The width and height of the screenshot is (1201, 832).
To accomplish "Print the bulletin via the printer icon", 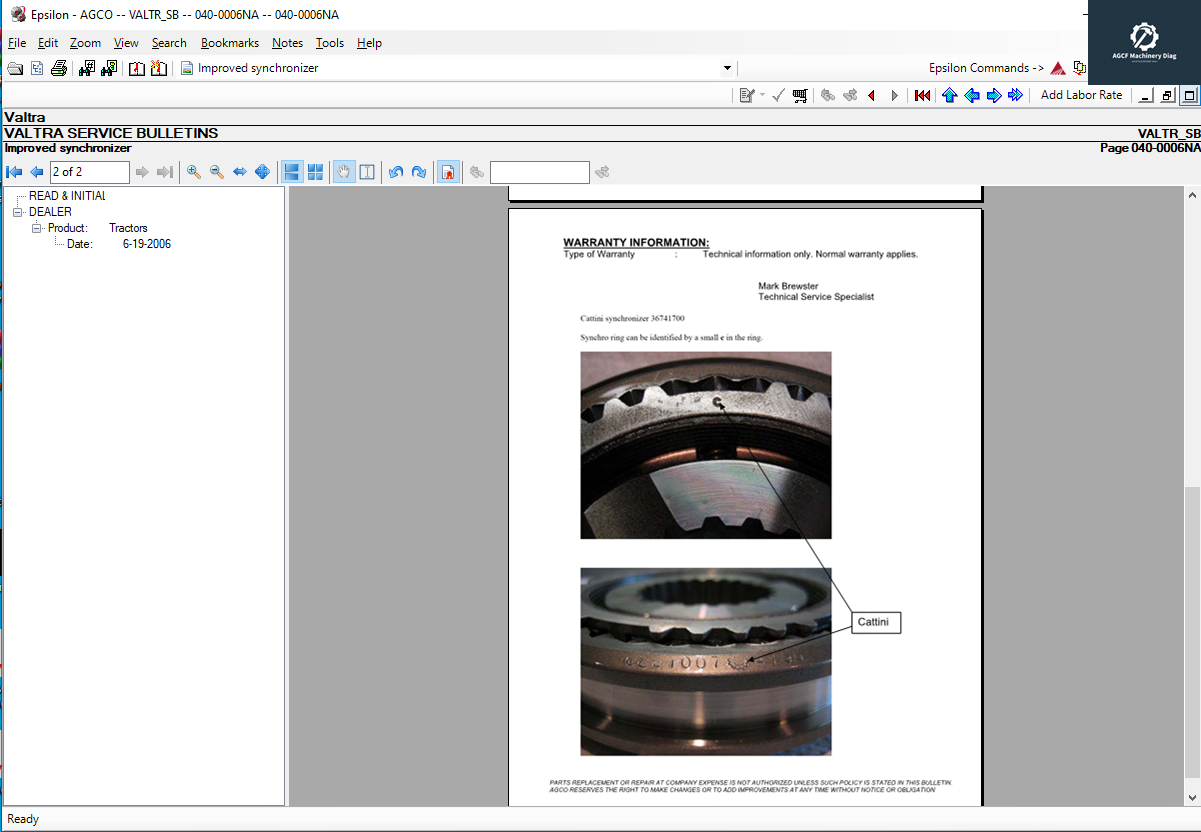I will pyautogui.click(x=59, y=68).
